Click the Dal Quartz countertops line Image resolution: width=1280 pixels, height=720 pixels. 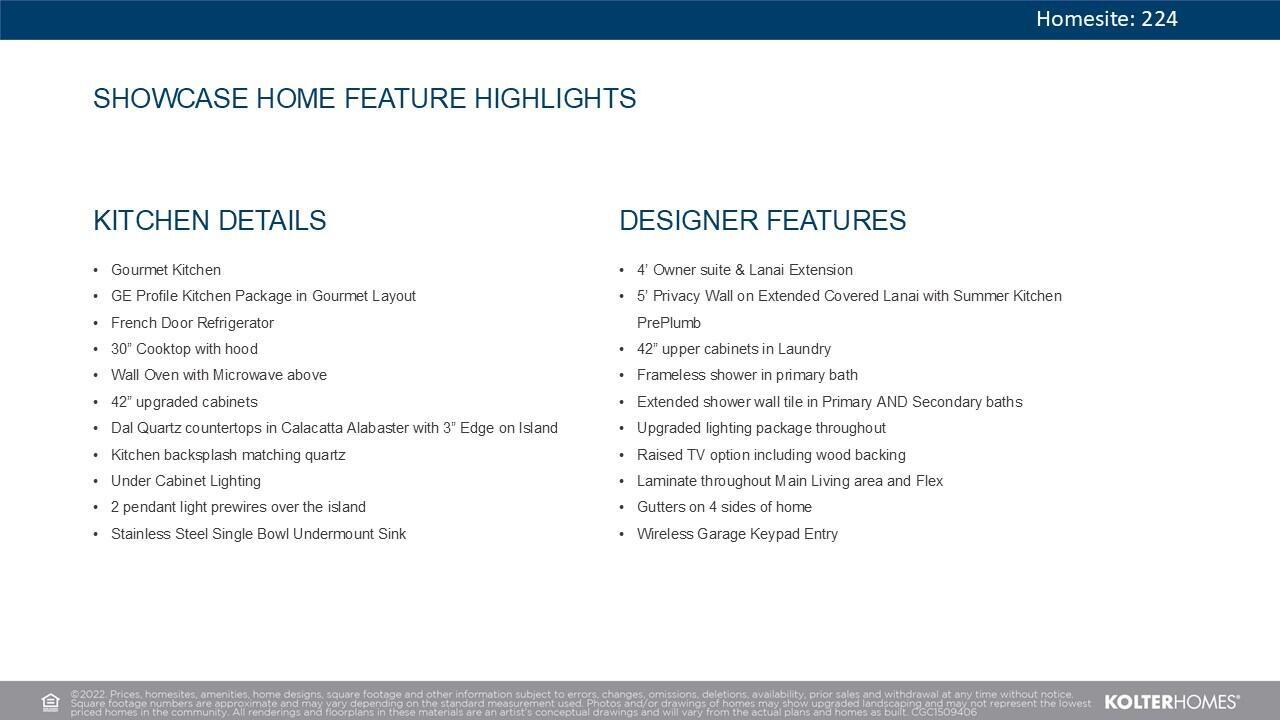(334, 428)
